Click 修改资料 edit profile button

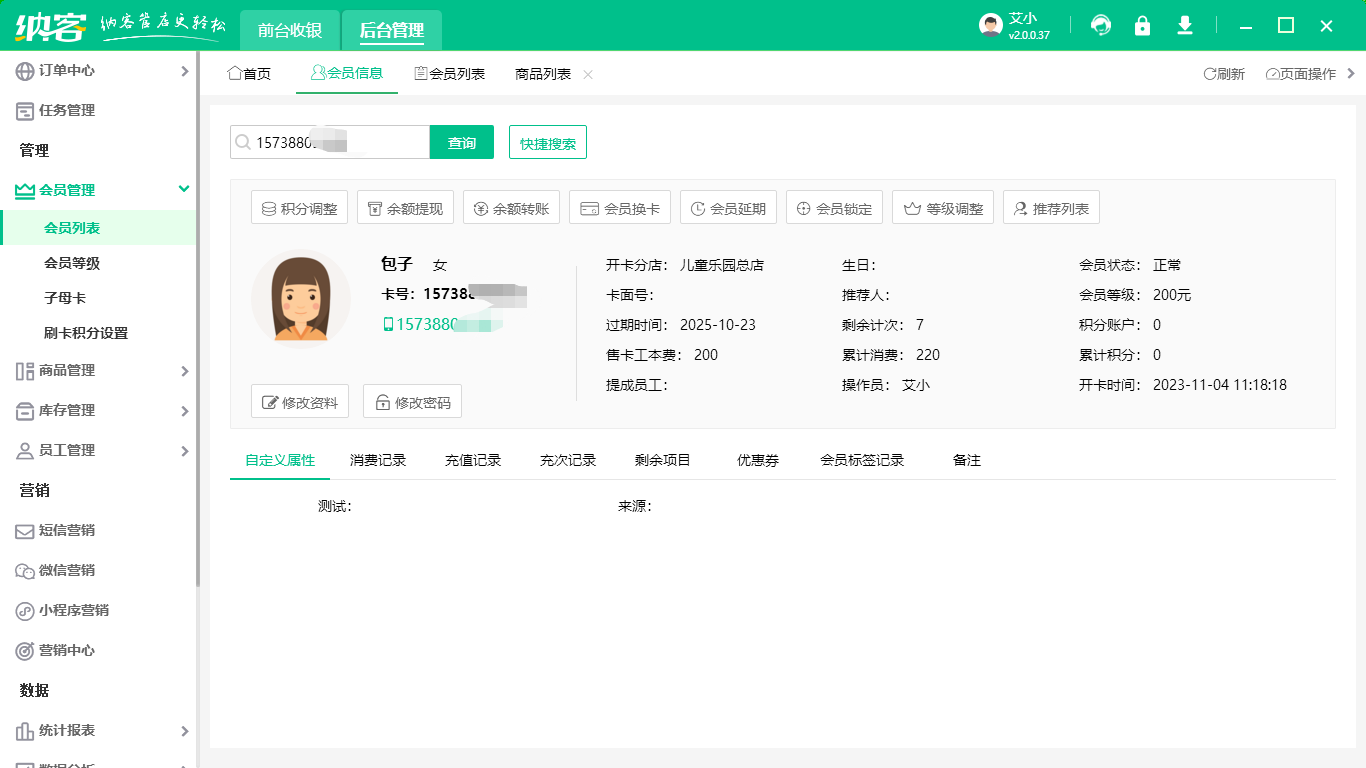300,402
